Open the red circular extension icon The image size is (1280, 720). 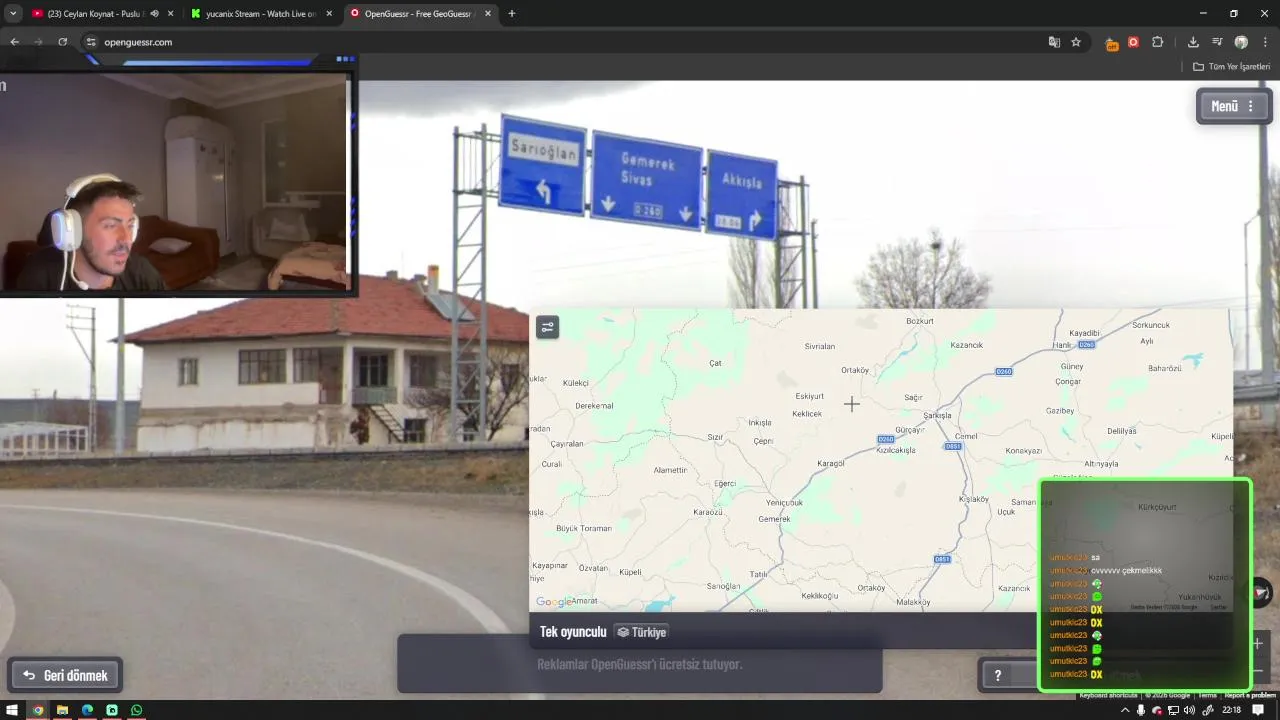click(1133, 42)
